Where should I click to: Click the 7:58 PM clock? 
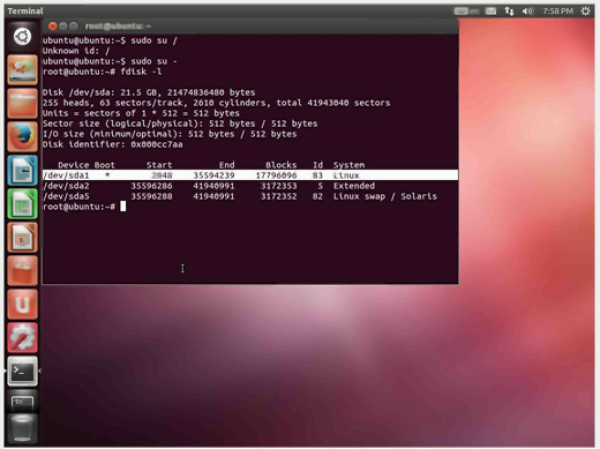[555, 9]
